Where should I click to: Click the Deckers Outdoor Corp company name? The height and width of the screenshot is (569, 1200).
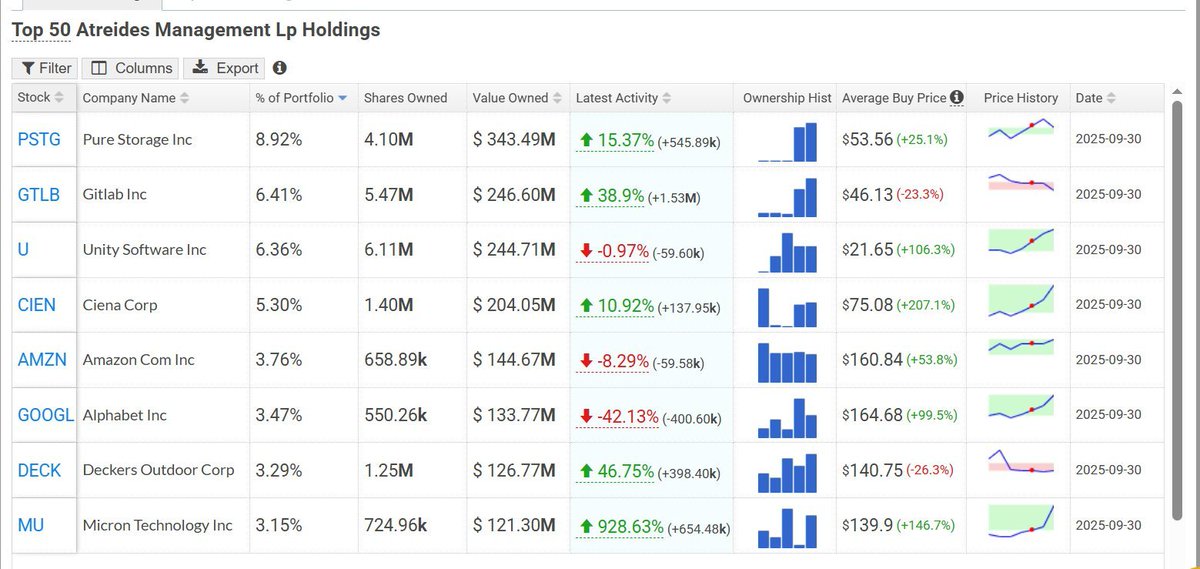(x=158, y=470)
